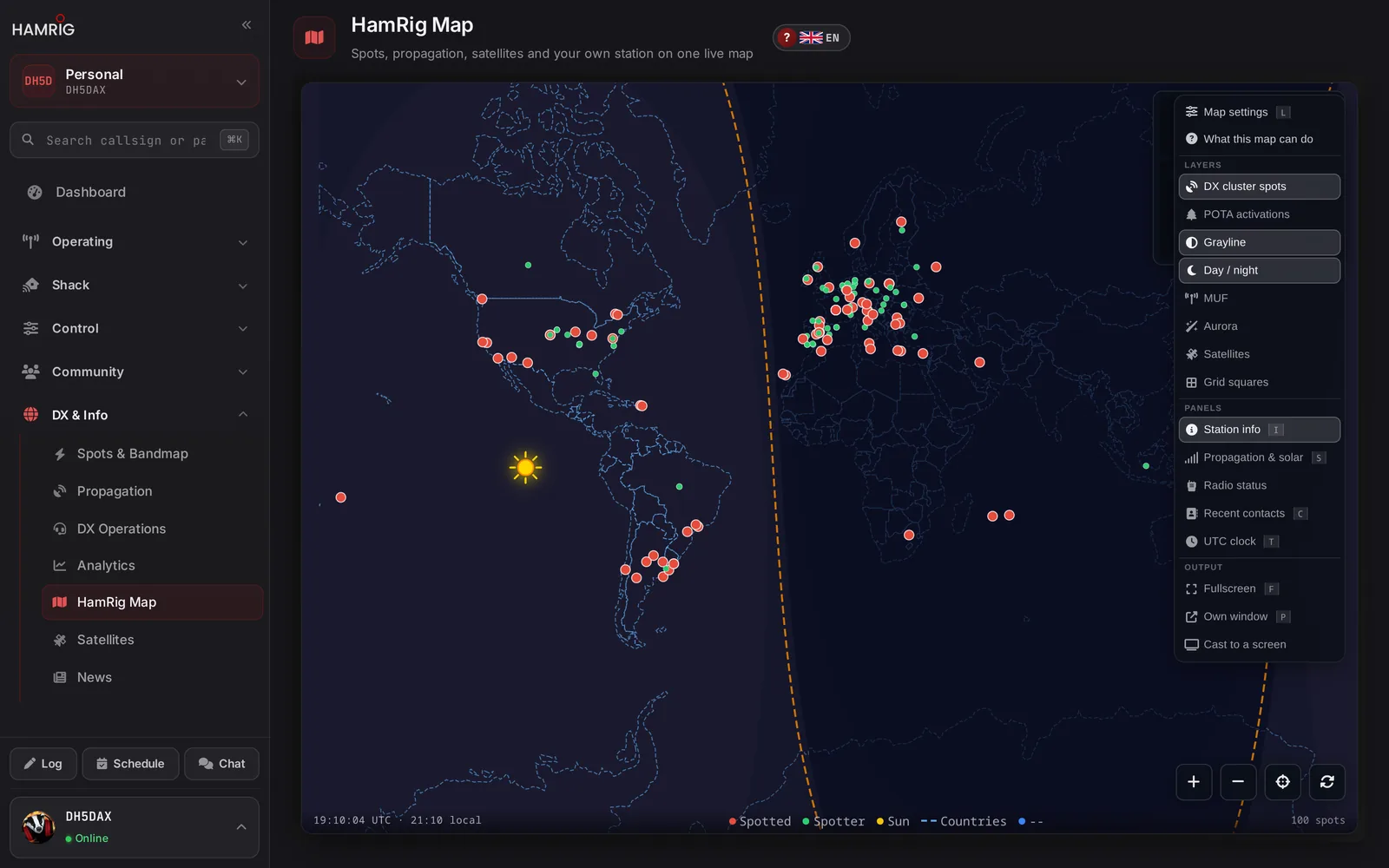Refresh spots with the reload icon
The height and width of the screenshot is (868, 1389).
click(1327, 782)
